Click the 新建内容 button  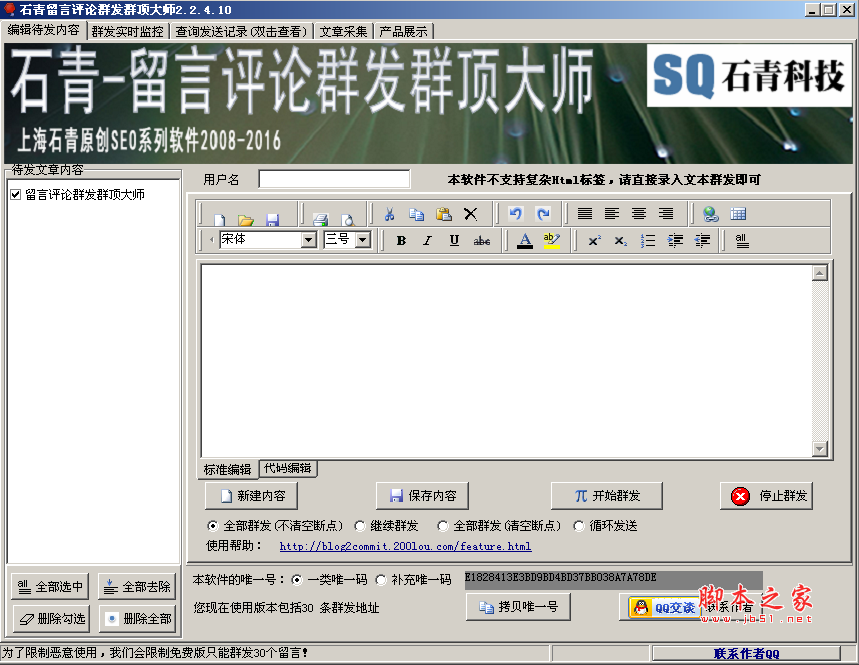tap(251, 496)
